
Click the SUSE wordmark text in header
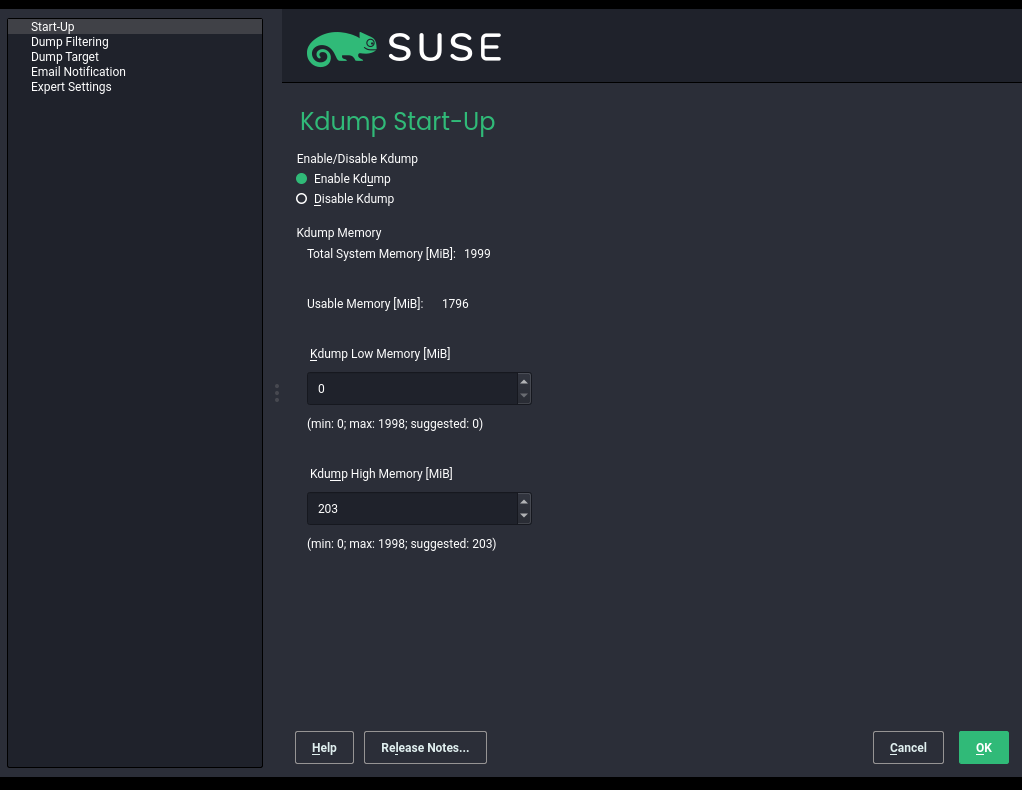click(444, 48)
